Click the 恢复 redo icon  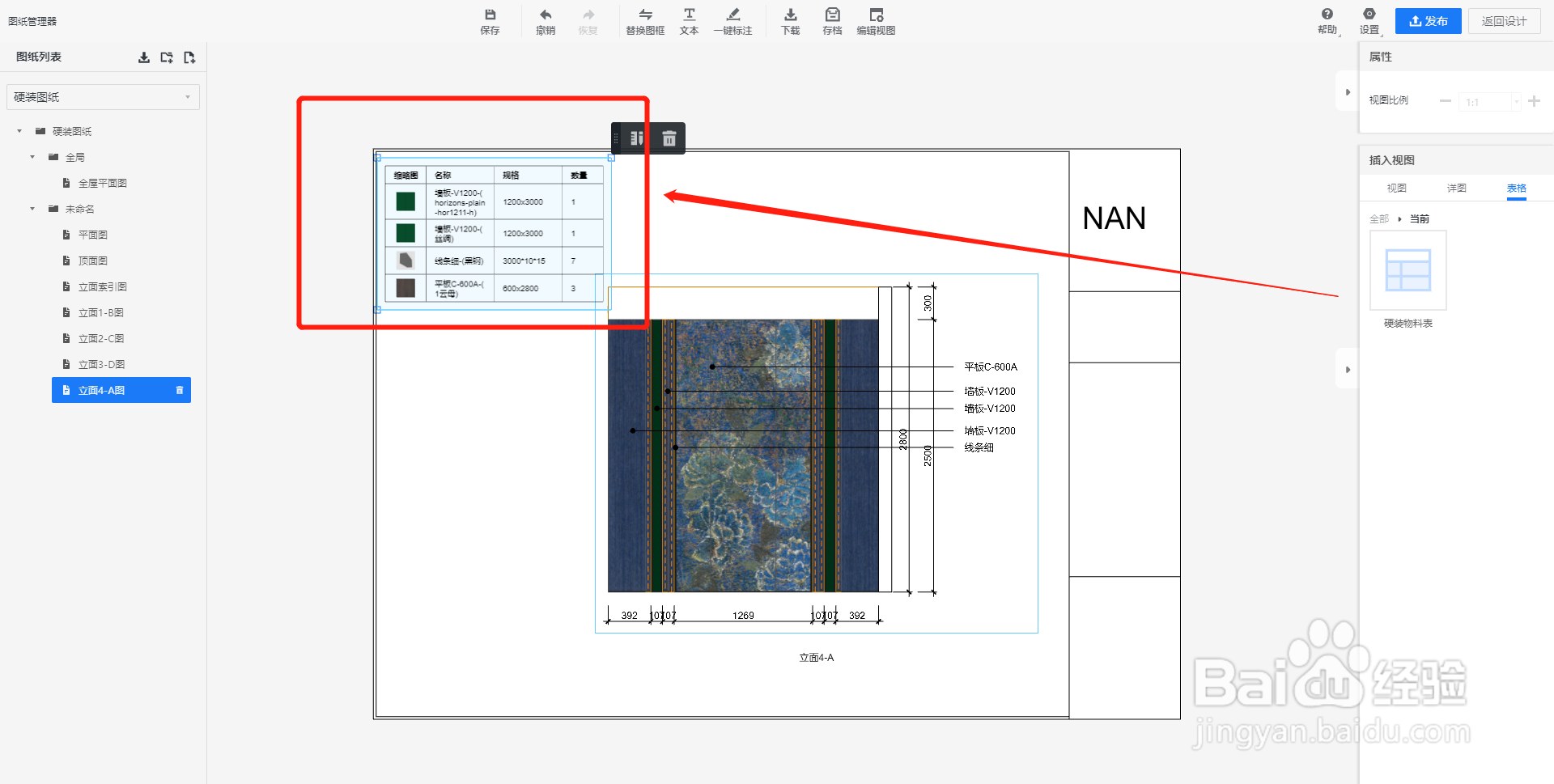tap(588, 15)
